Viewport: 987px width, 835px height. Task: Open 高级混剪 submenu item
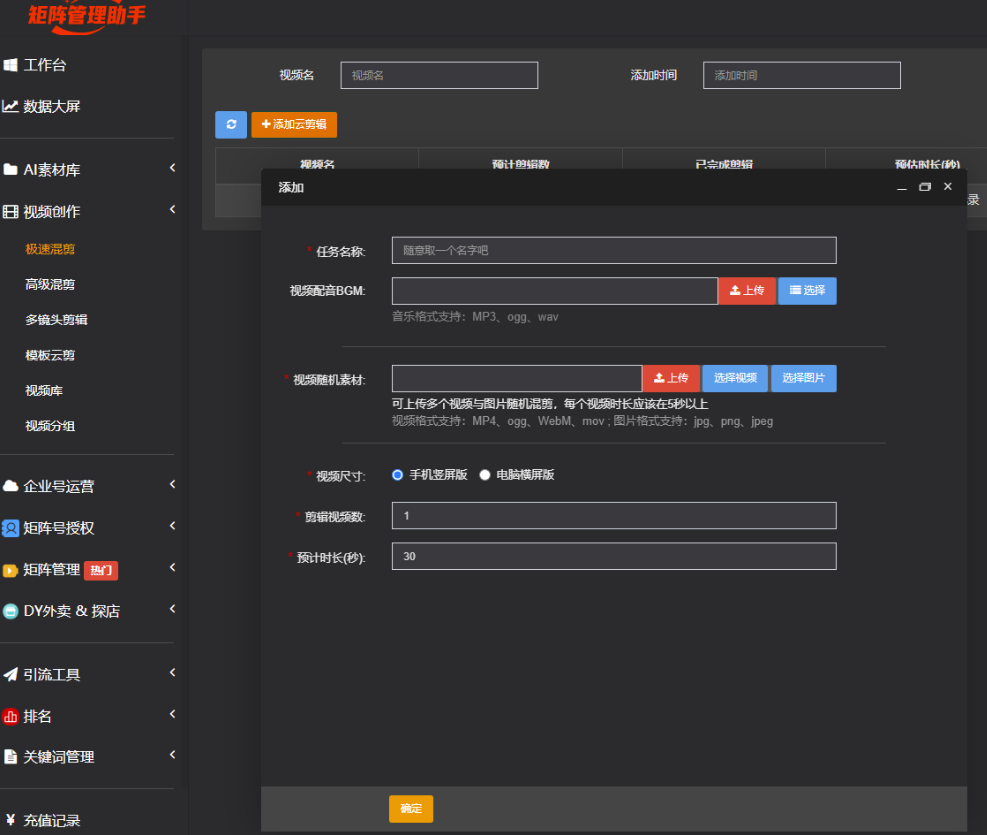point(50,285)
